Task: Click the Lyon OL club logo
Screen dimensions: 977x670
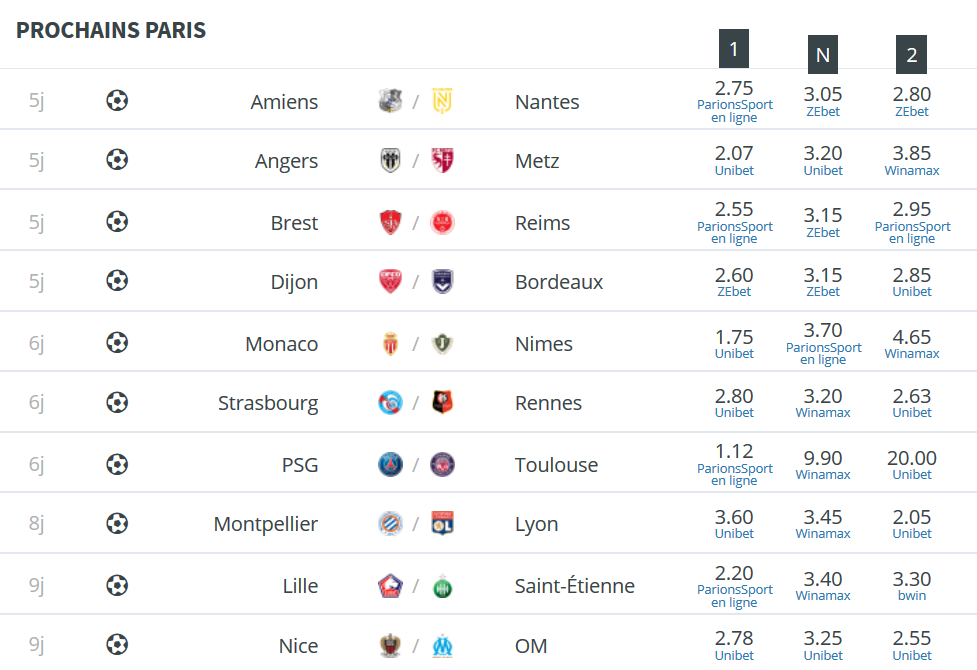Action: click(x=442, y=524)
